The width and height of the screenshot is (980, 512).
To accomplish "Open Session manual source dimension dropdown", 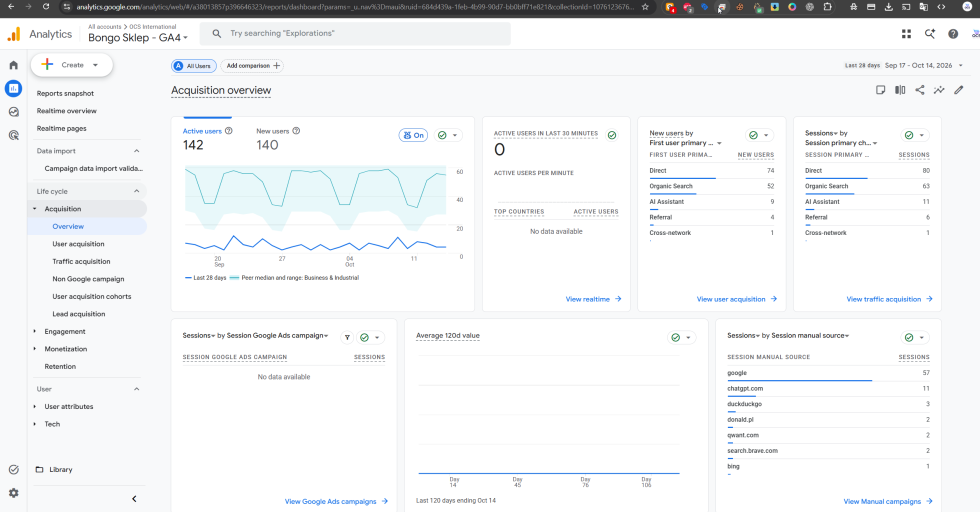I will pyautogui.click(x=810, y=336).
